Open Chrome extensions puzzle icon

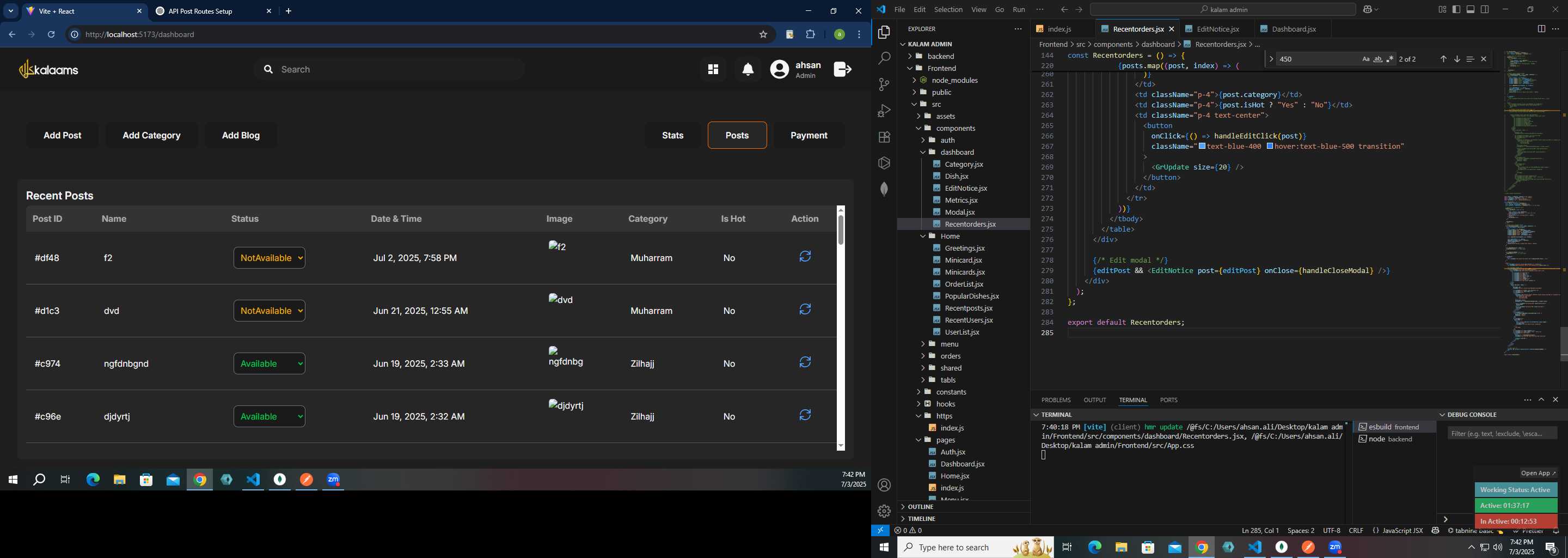click(811, 35)
